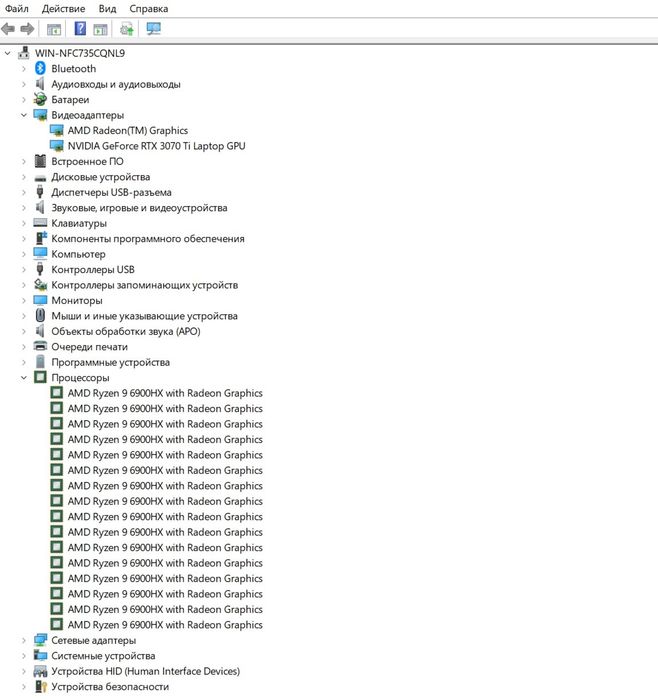Collapse the WIN-NFC735CQNL9 root node

tap(7, 53)
